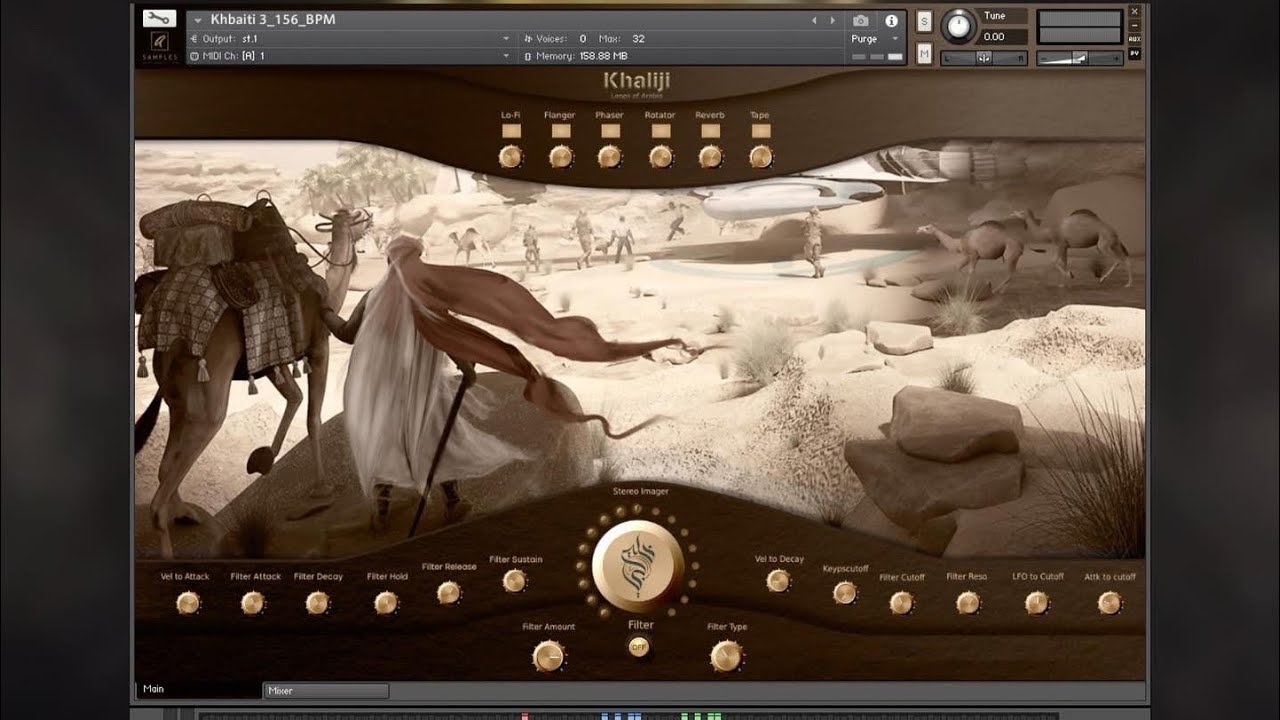1280x720 pixels.
Task: Click the pan slider below Tune knob
Action: tap(984, 59)
